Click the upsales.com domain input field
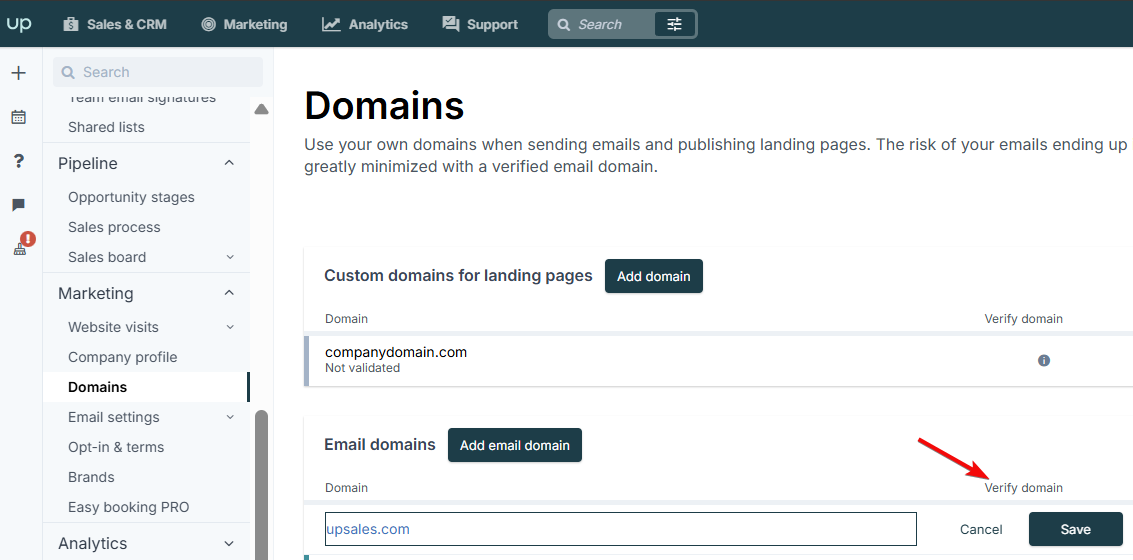Screen dimensions: 1133x560 coord(621,529)
